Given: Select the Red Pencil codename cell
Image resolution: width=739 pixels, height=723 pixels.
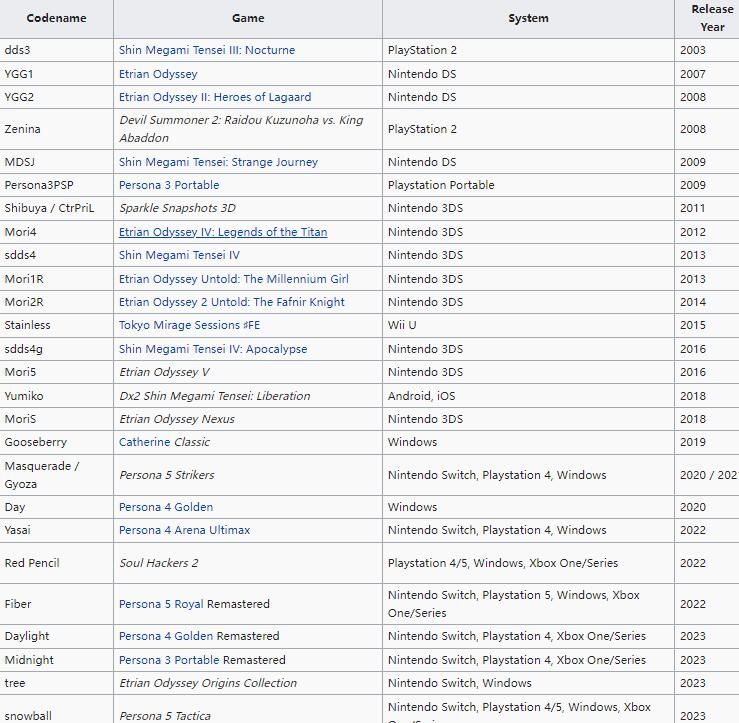Looking at the screenshot, I should click(57, 563).
